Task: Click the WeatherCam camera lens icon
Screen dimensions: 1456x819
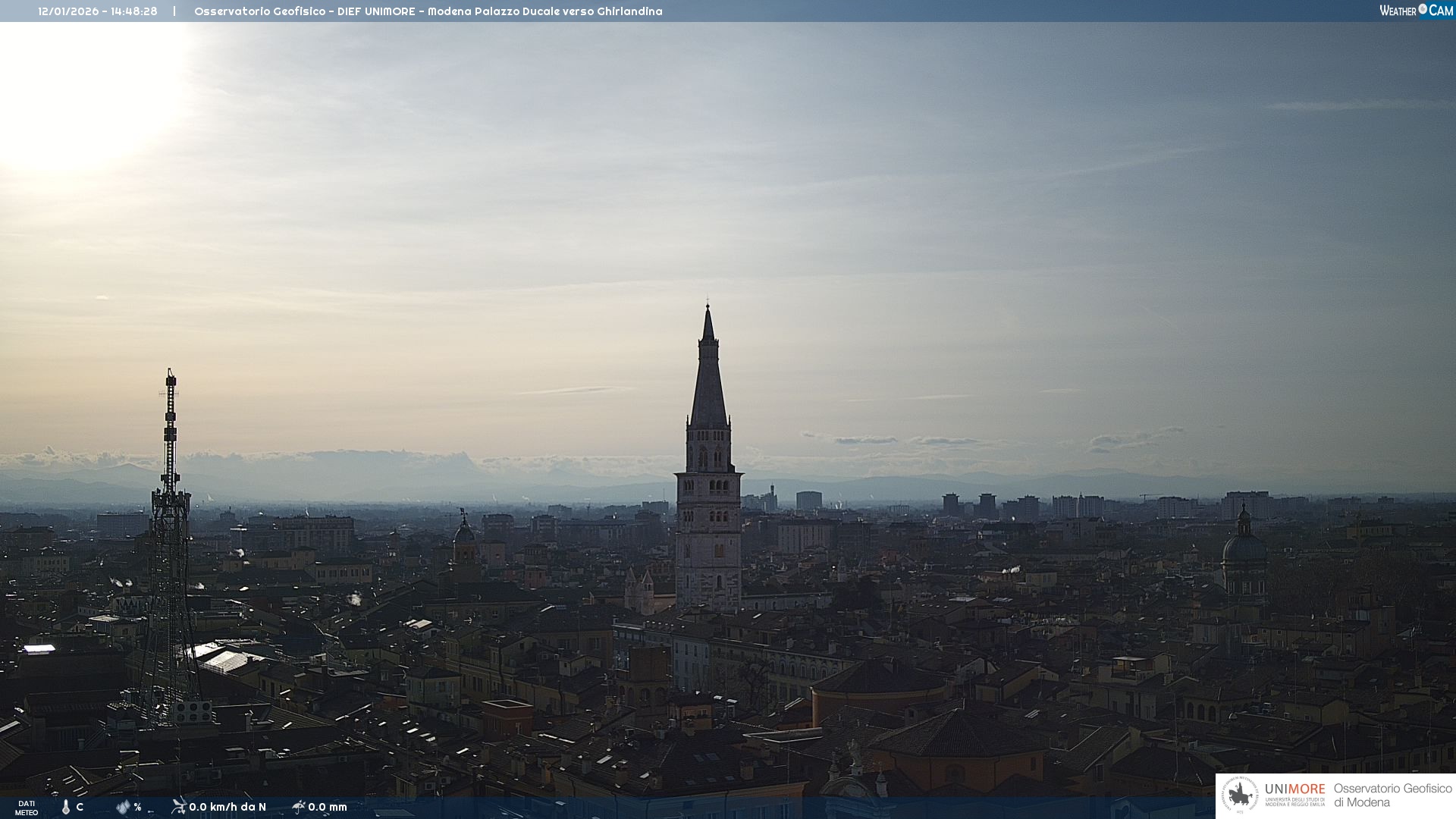Action: pos(1423,9)
